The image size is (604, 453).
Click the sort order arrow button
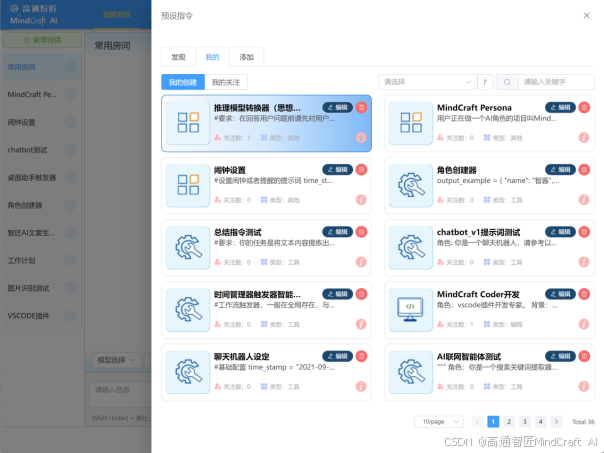pos(485,82)
